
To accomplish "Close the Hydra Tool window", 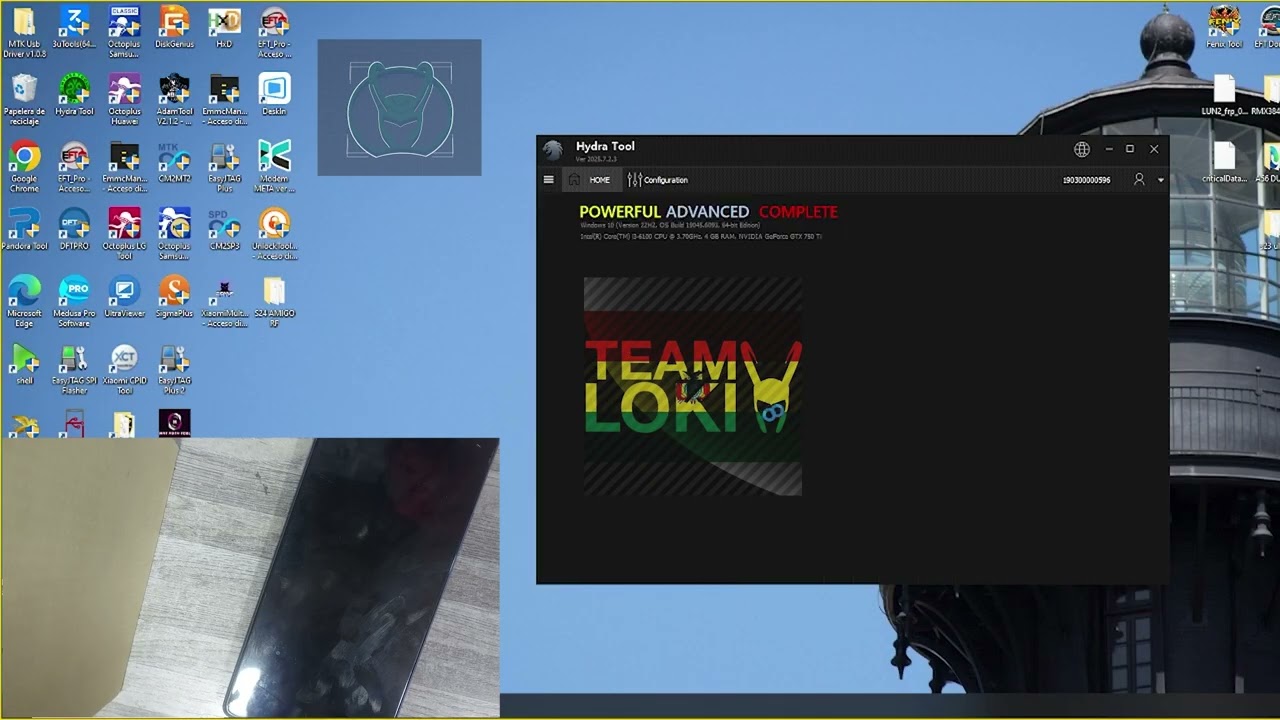I will 1154,149.
